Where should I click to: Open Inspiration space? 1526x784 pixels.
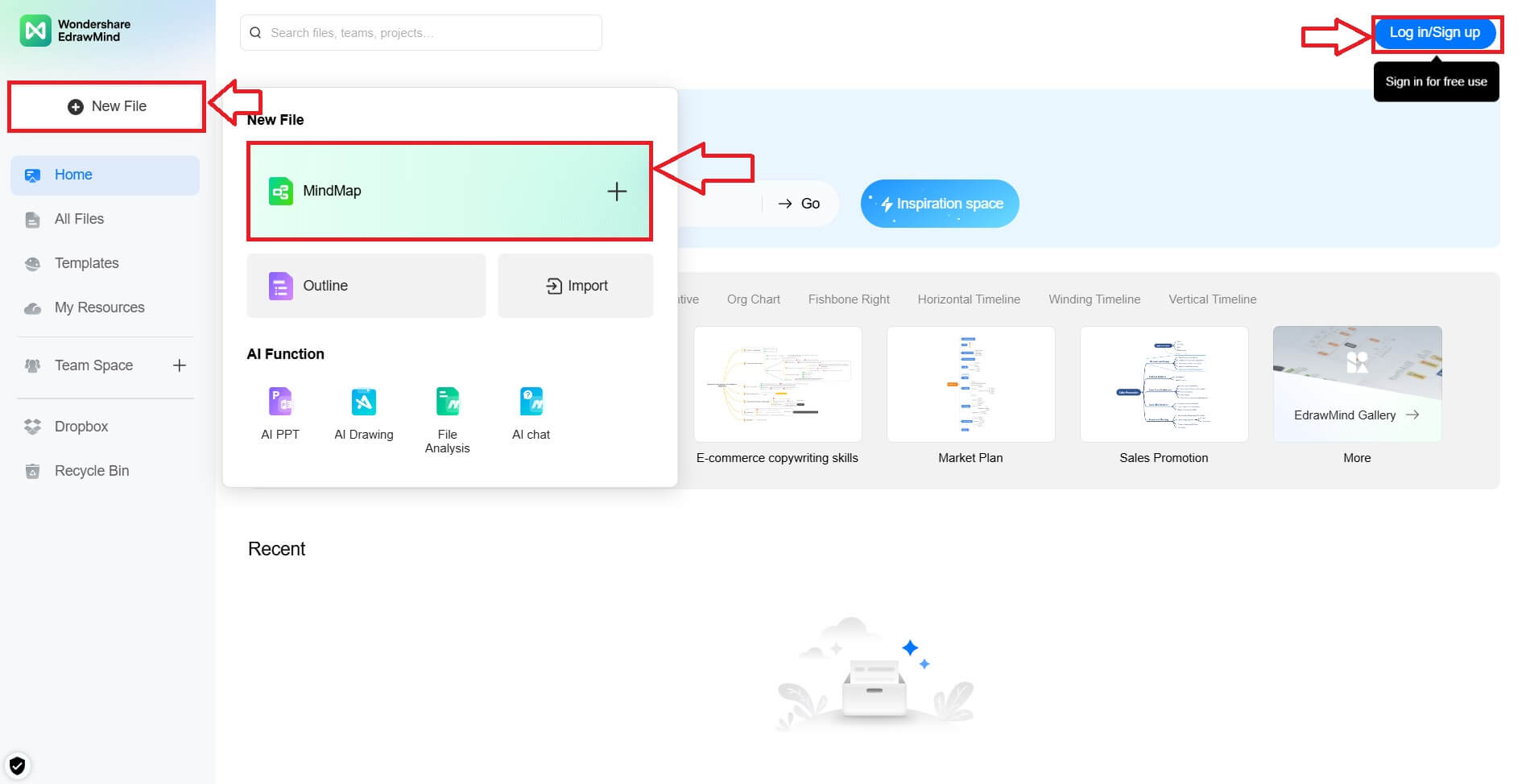(x=940, y=204)
